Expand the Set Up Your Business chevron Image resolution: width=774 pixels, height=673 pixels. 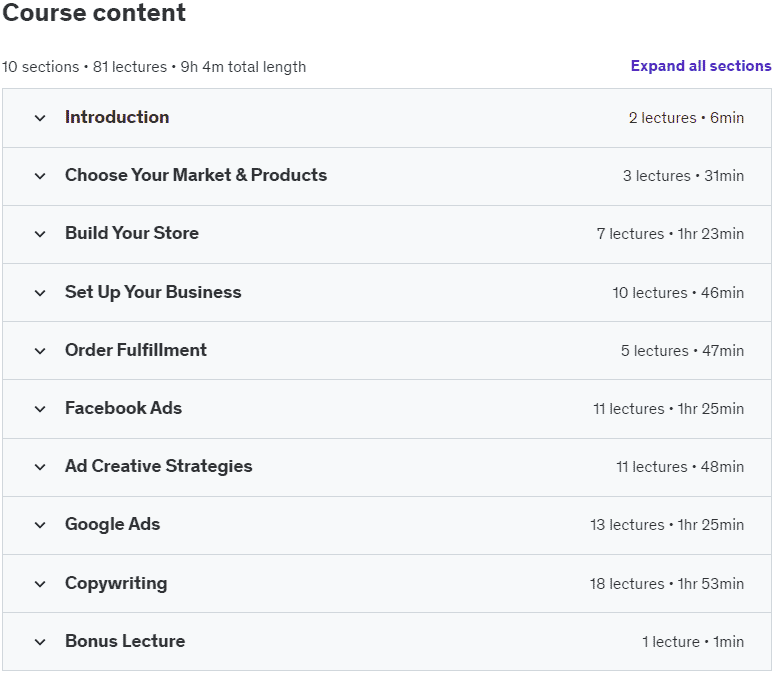40,293
